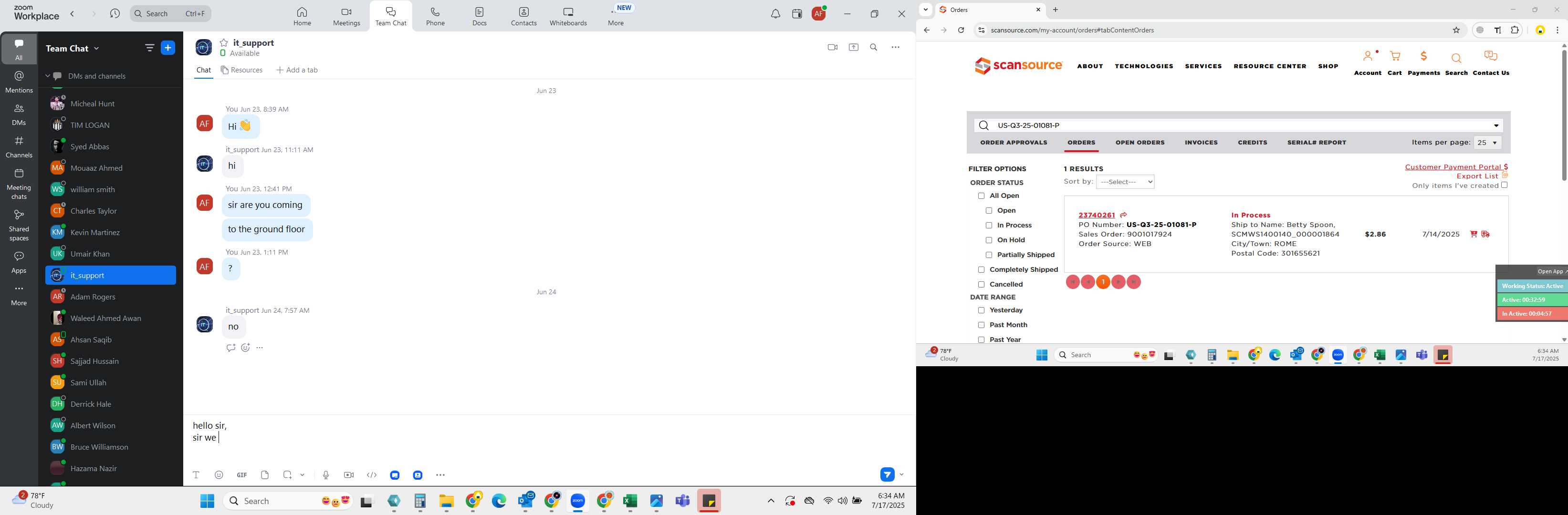Screen dimensions: 1568x515
Task: Check the Completely Shipped filter
Action: [x=981, y=270]
